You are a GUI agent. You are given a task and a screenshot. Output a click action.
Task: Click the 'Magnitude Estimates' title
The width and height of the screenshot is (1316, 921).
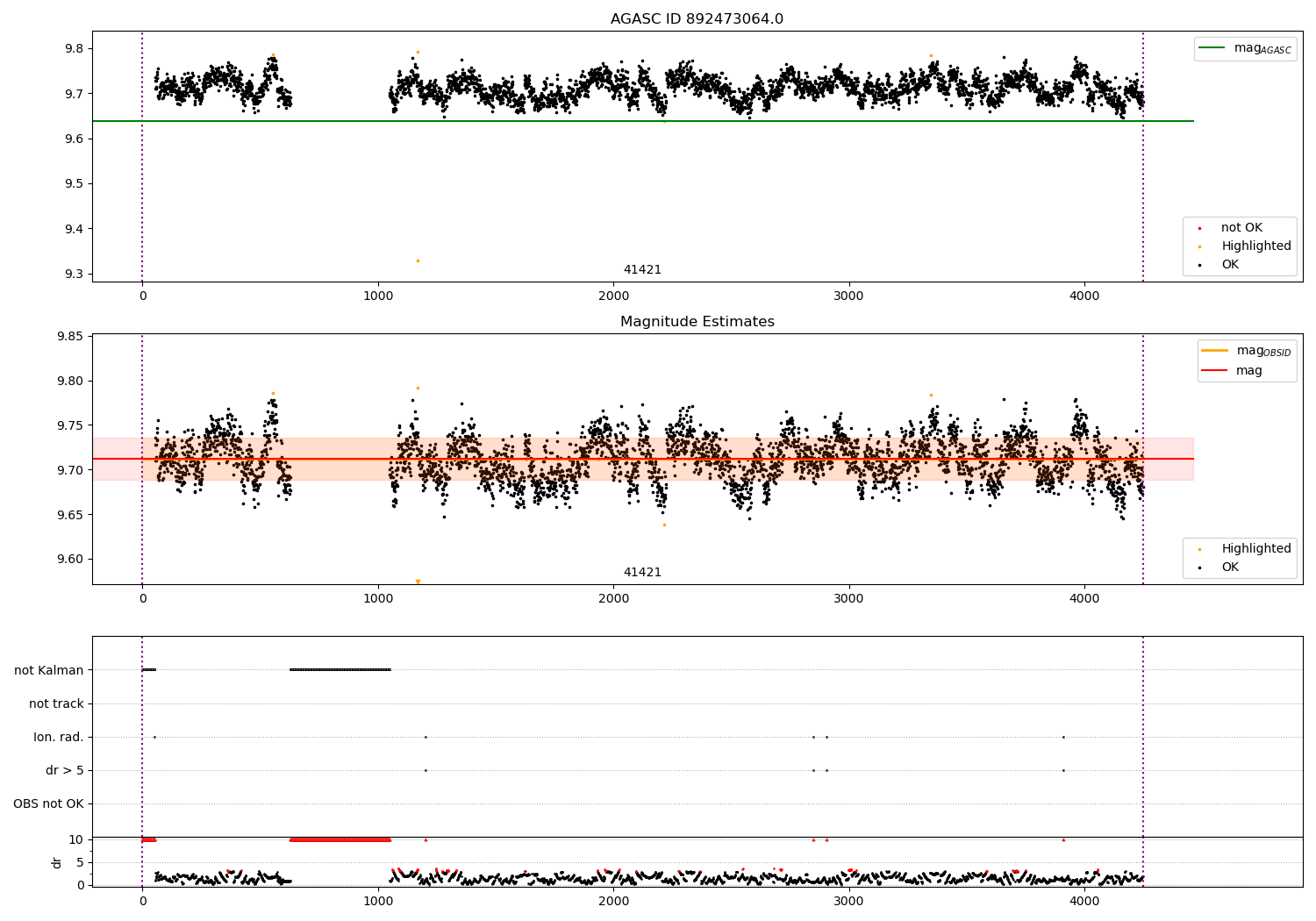pyautogui.click(x=697, y=322)
